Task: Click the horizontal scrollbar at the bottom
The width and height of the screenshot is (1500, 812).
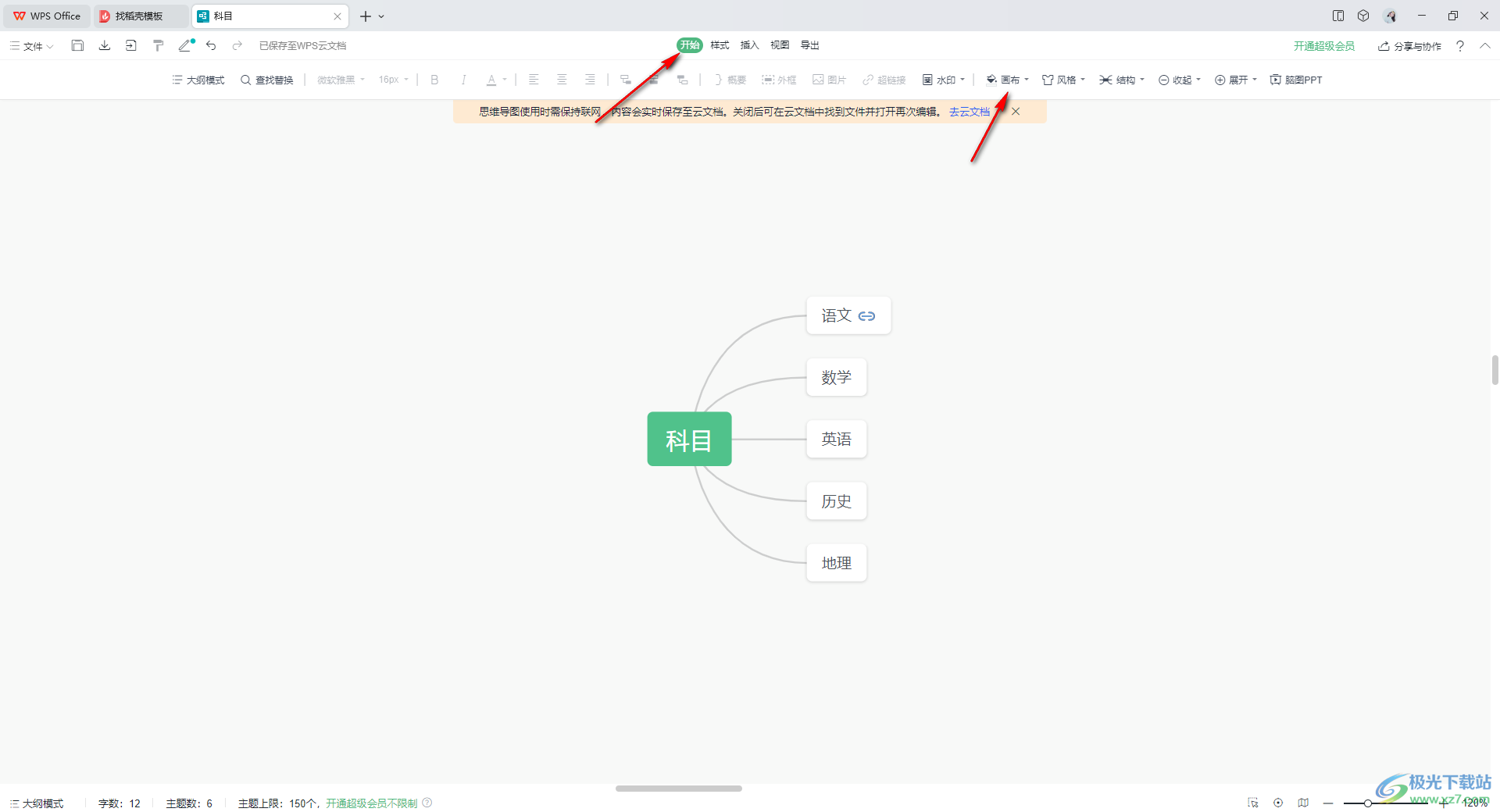Action: [678, 788]
